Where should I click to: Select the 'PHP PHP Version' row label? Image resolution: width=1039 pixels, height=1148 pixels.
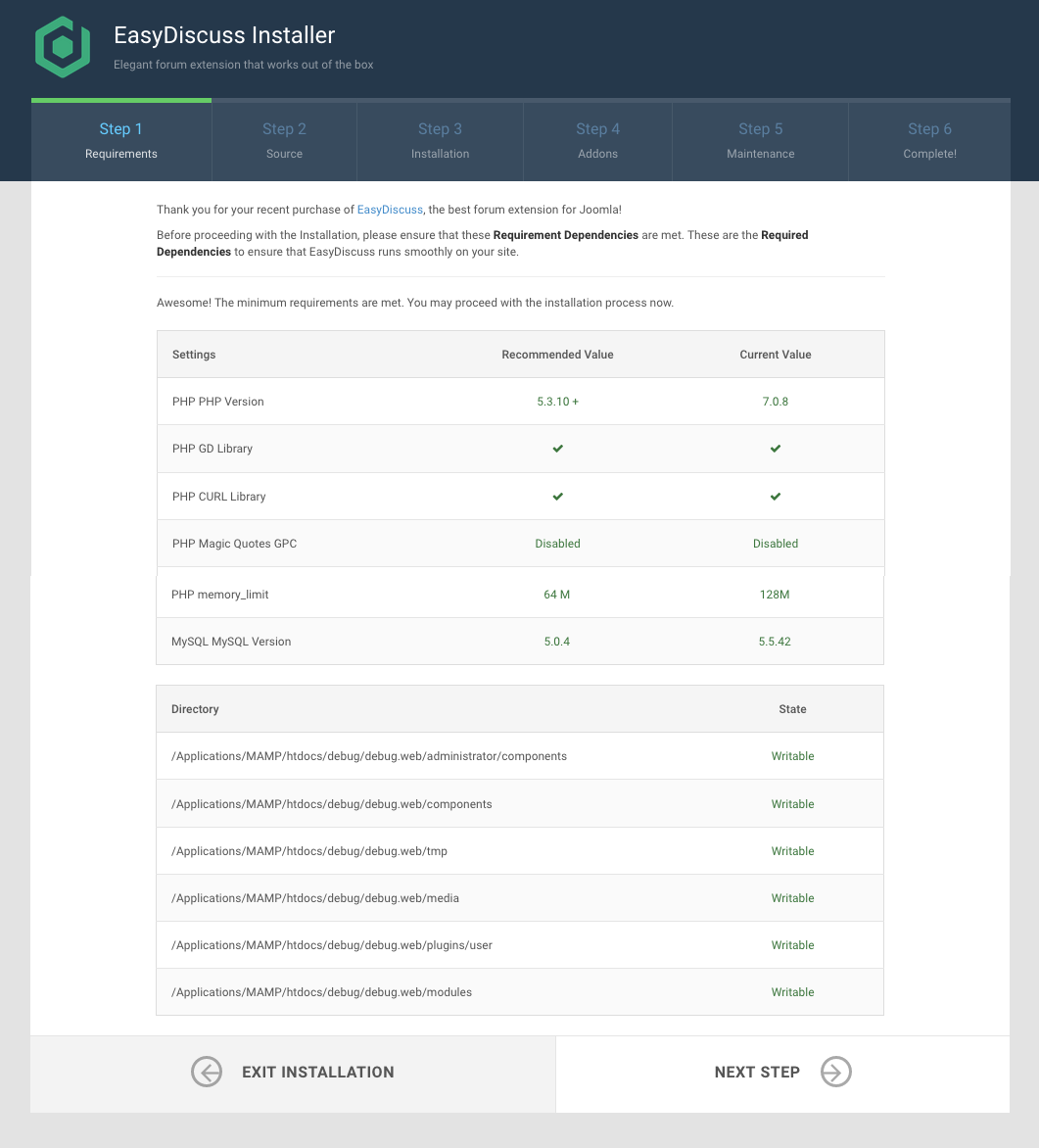point(217,402)
